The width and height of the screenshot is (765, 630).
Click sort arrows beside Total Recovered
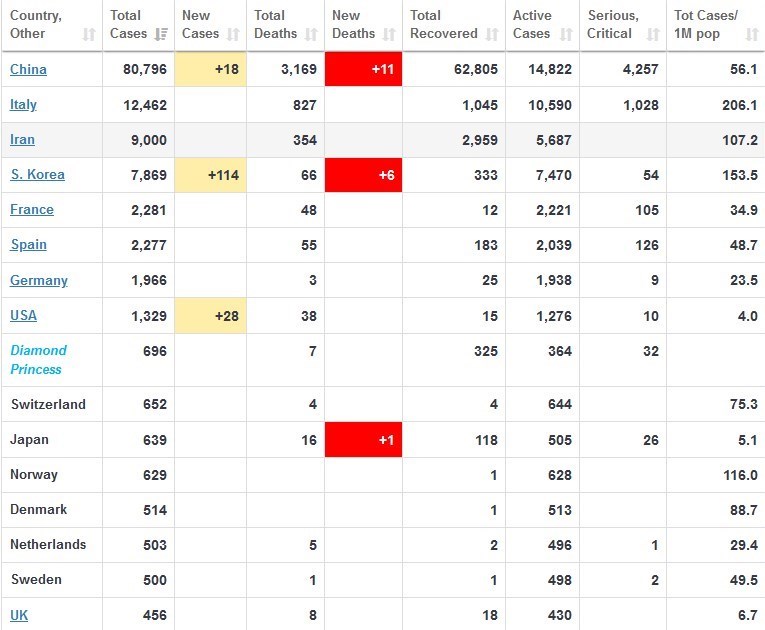tap(492, 34)
